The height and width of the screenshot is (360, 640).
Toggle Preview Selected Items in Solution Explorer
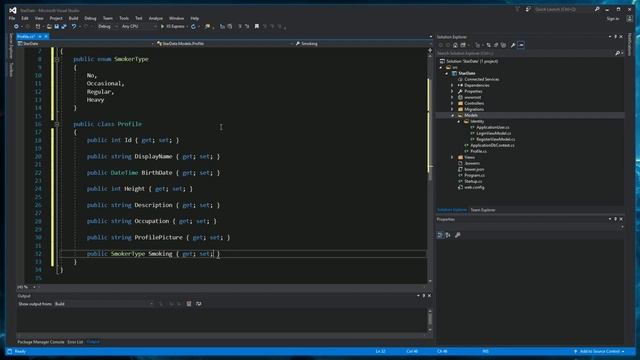click(x=521, y=45)
